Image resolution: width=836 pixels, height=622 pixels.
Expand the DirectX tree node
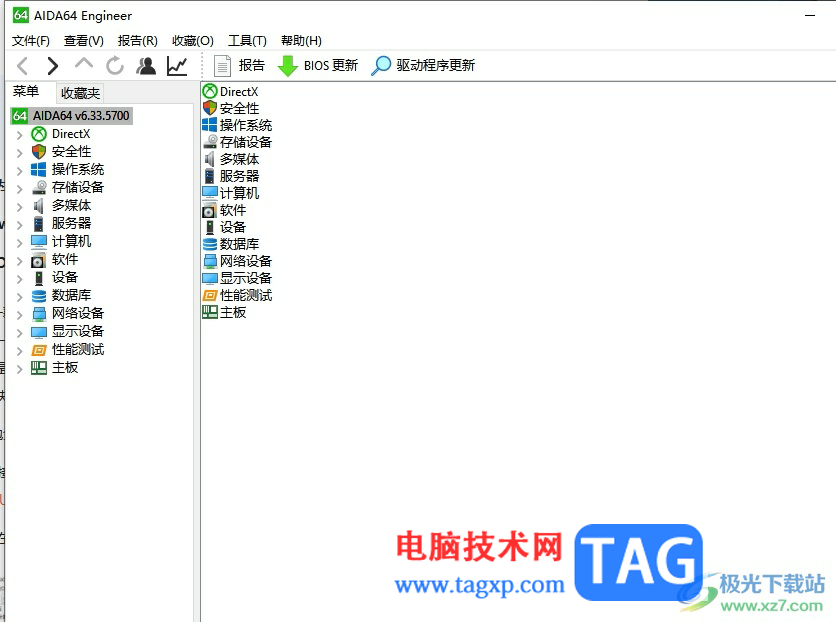pyautogui.click(x=20, y=135)
